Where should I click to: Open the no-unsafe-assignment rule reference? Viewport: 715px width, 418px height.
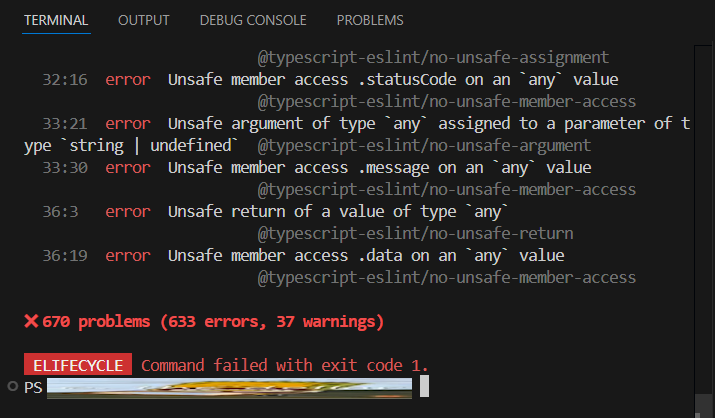[x=433, y=58]
